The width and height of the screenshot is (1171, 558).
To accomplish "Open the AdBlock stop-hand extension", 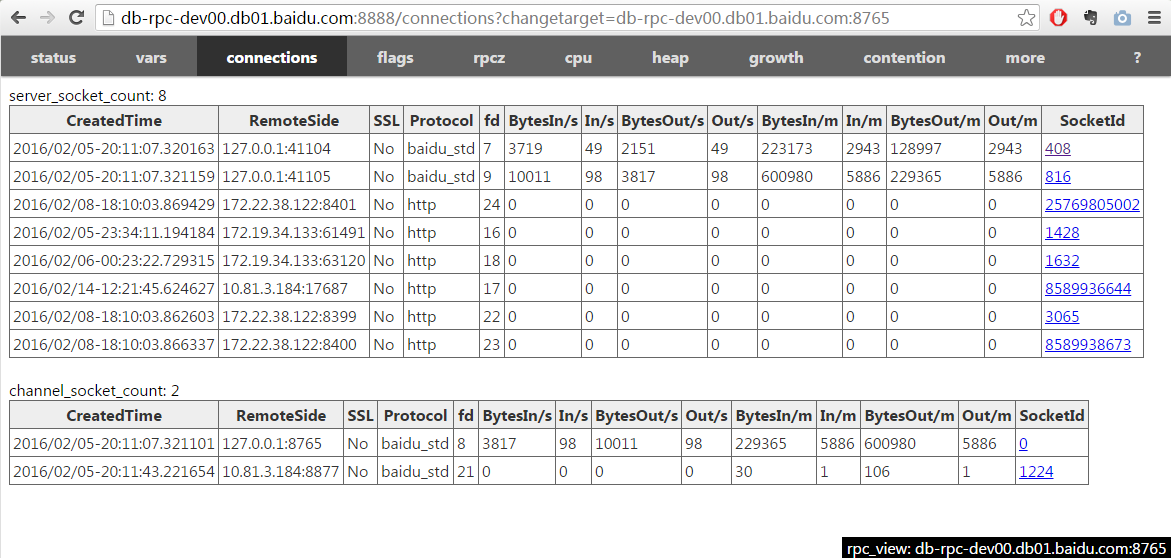I will pos(1060,18).
